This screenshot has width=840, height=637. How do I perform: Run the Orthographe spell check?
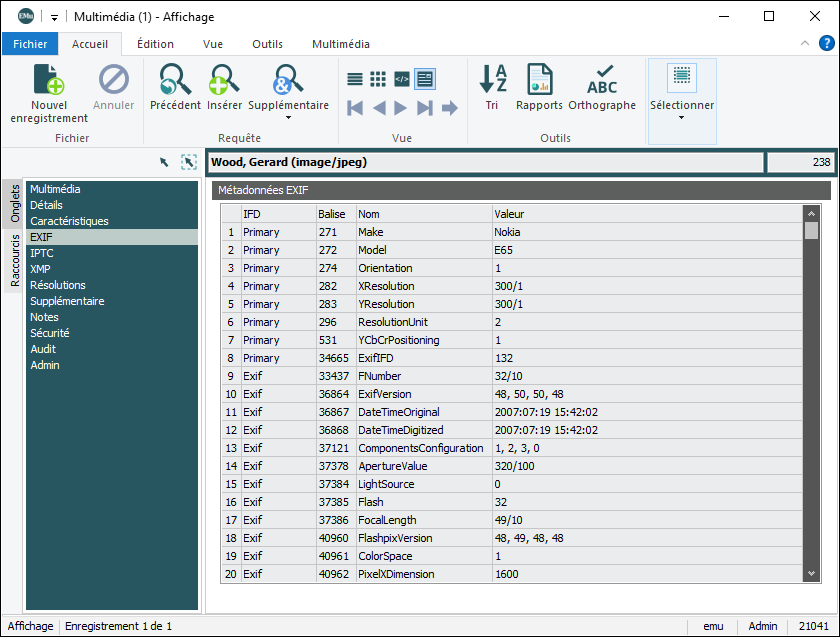(x=602, y=80)
